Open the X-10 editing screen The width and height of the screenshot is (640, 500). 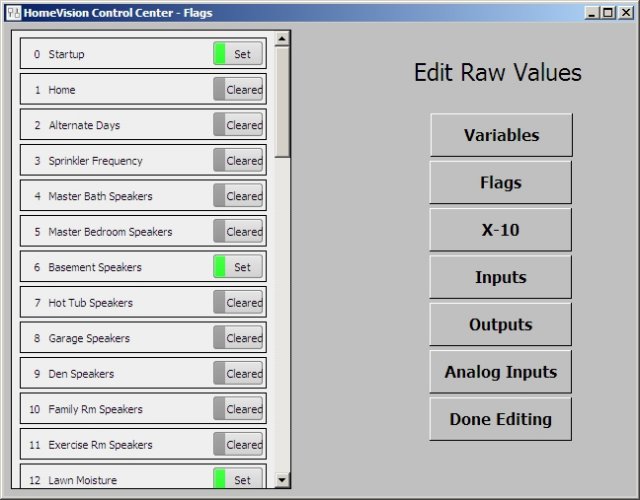[x=501, y=230]
